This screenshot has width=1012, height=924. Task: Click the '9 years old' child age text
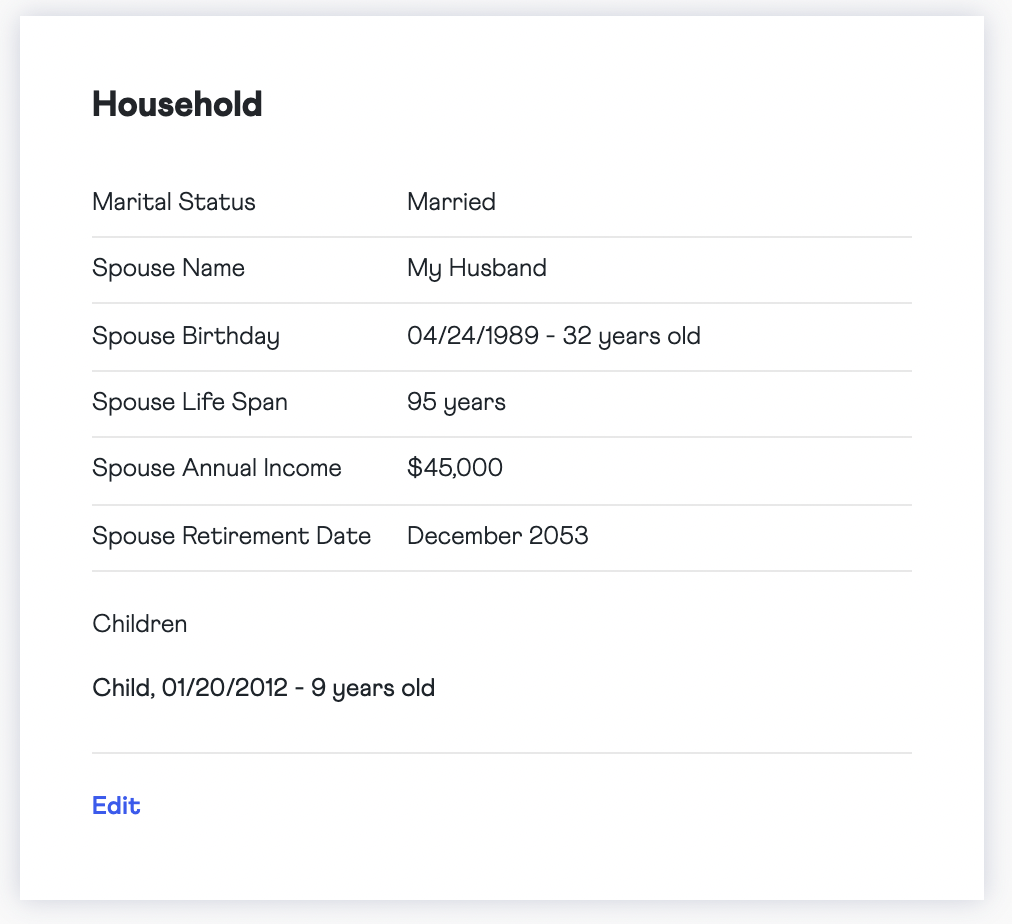click(373, 688)
